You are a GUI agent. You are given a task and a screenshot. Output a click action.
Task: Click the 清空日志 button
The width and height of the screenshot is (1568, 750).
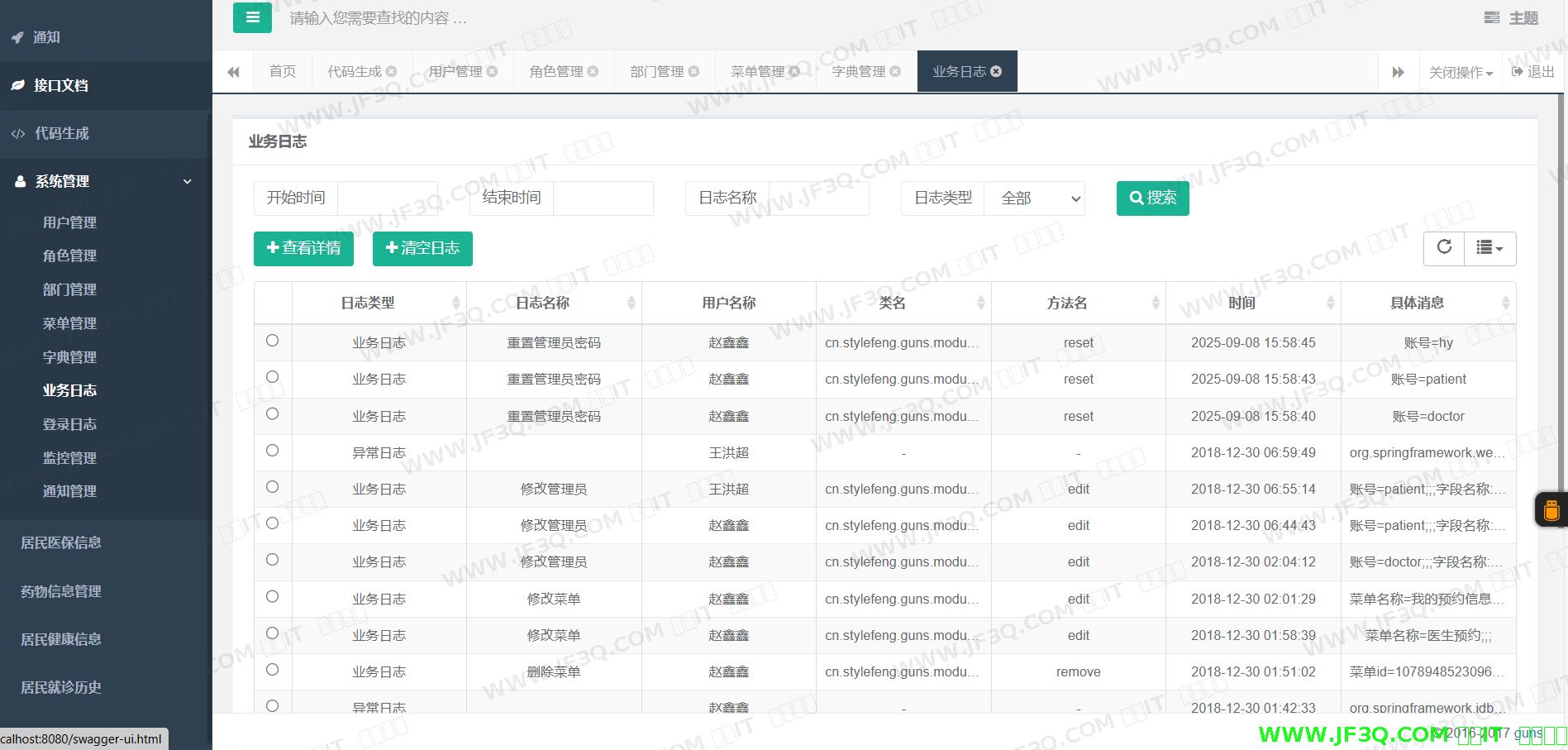422,249
